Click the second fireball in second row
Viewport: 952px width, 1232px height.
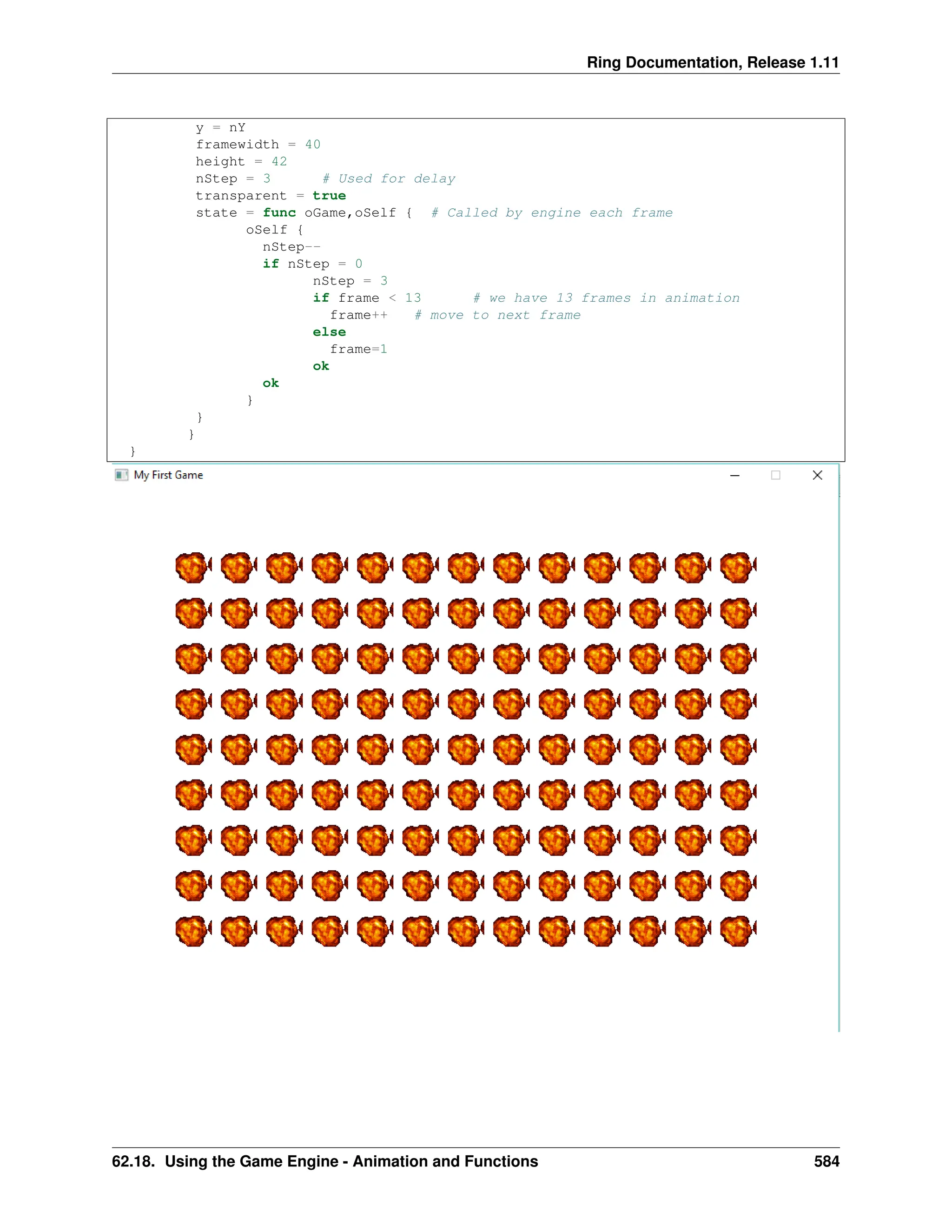pyautogui.click(x=238, y=613)
